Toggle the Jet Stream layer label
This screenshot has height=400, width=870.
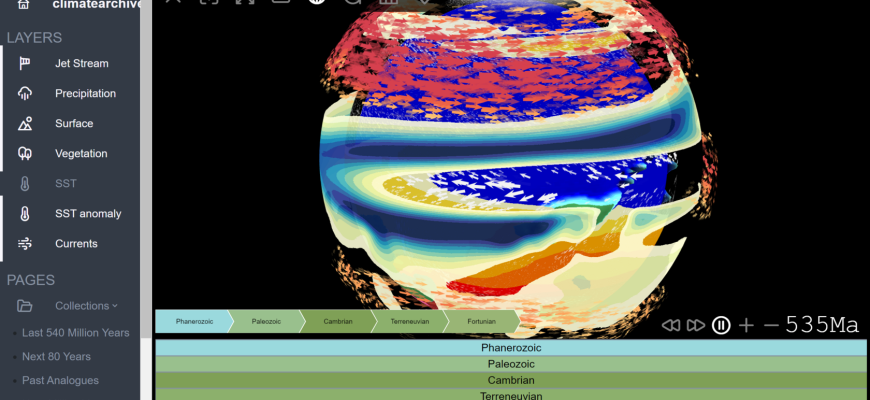(x=81, y=64)
